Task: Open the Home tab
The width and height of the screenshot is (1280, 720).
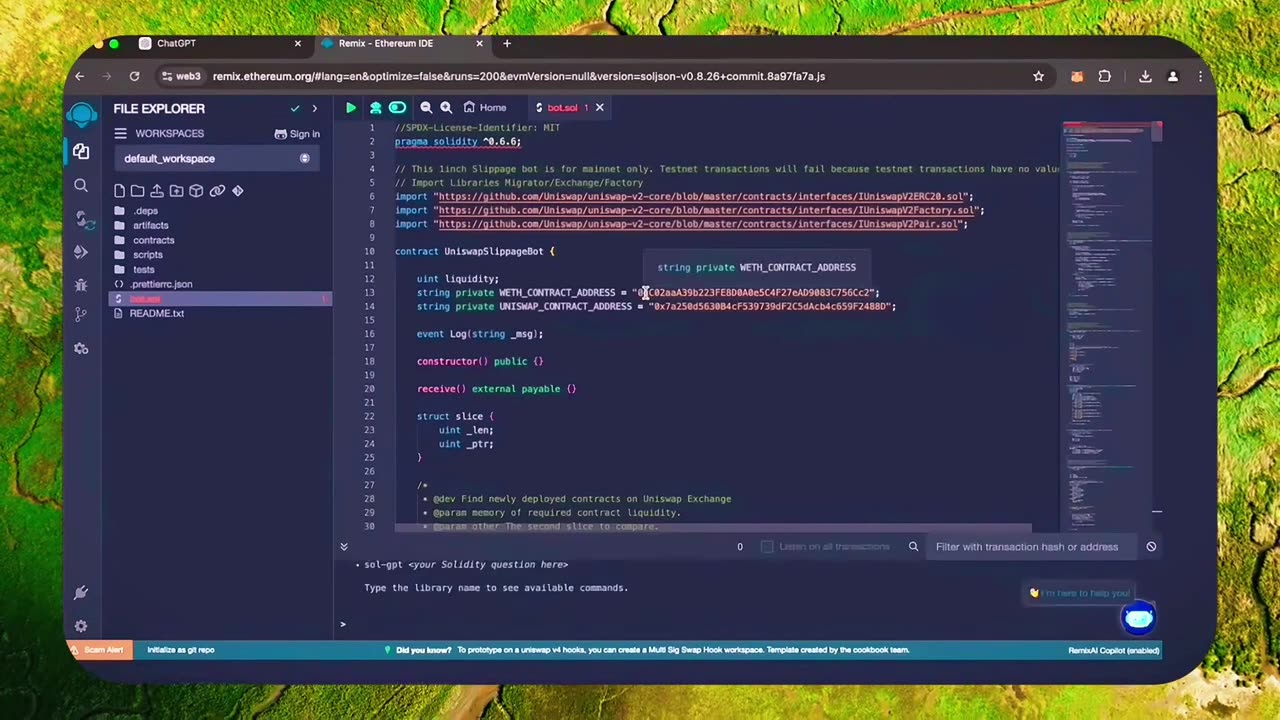Action: click(x=485, y=107)
